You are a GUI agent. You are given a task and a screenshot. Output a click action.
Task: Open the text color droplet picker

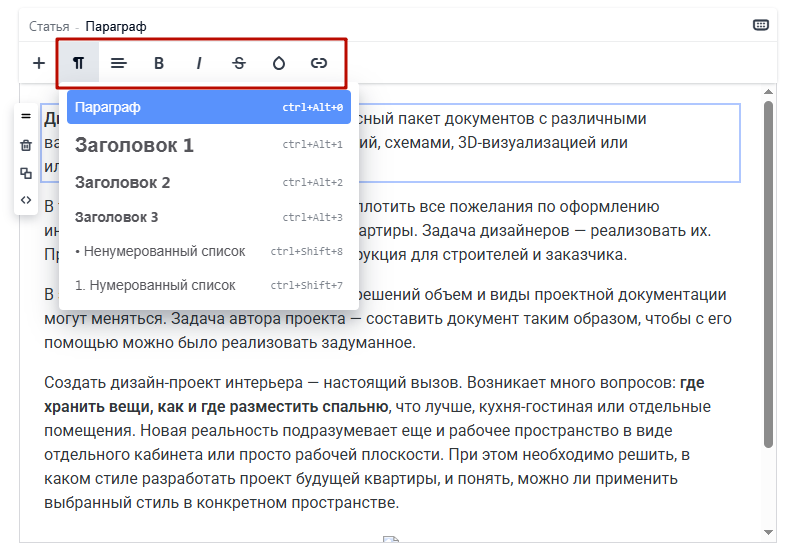tap(279, 63)
